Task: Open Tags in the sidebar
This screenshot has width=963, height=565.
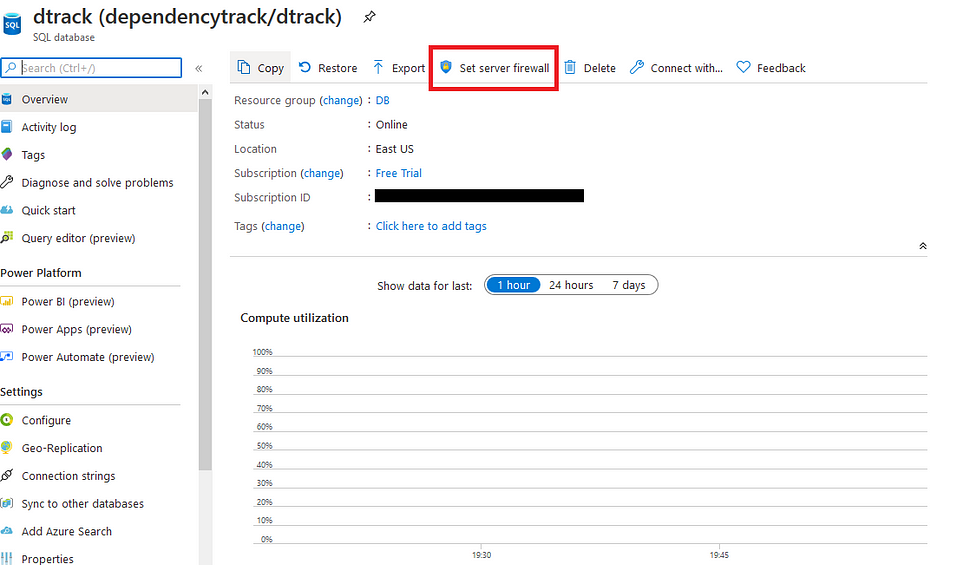Action: click(33, 155)
